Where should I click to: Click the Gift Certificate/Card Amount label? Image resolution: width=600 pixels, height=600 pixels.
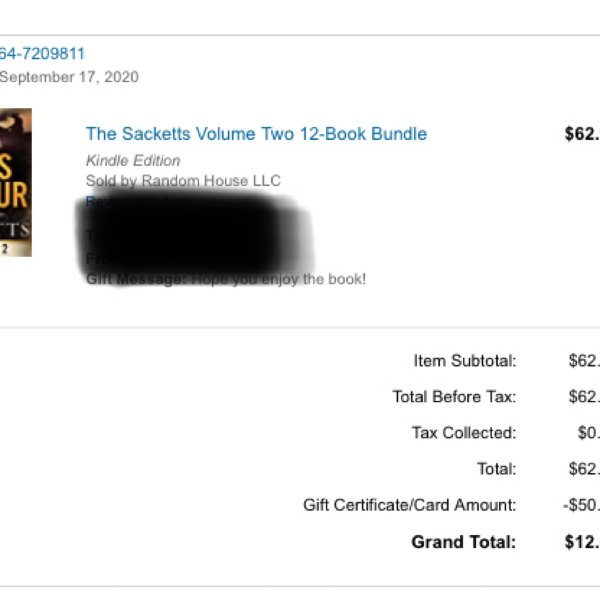(409, 505)
